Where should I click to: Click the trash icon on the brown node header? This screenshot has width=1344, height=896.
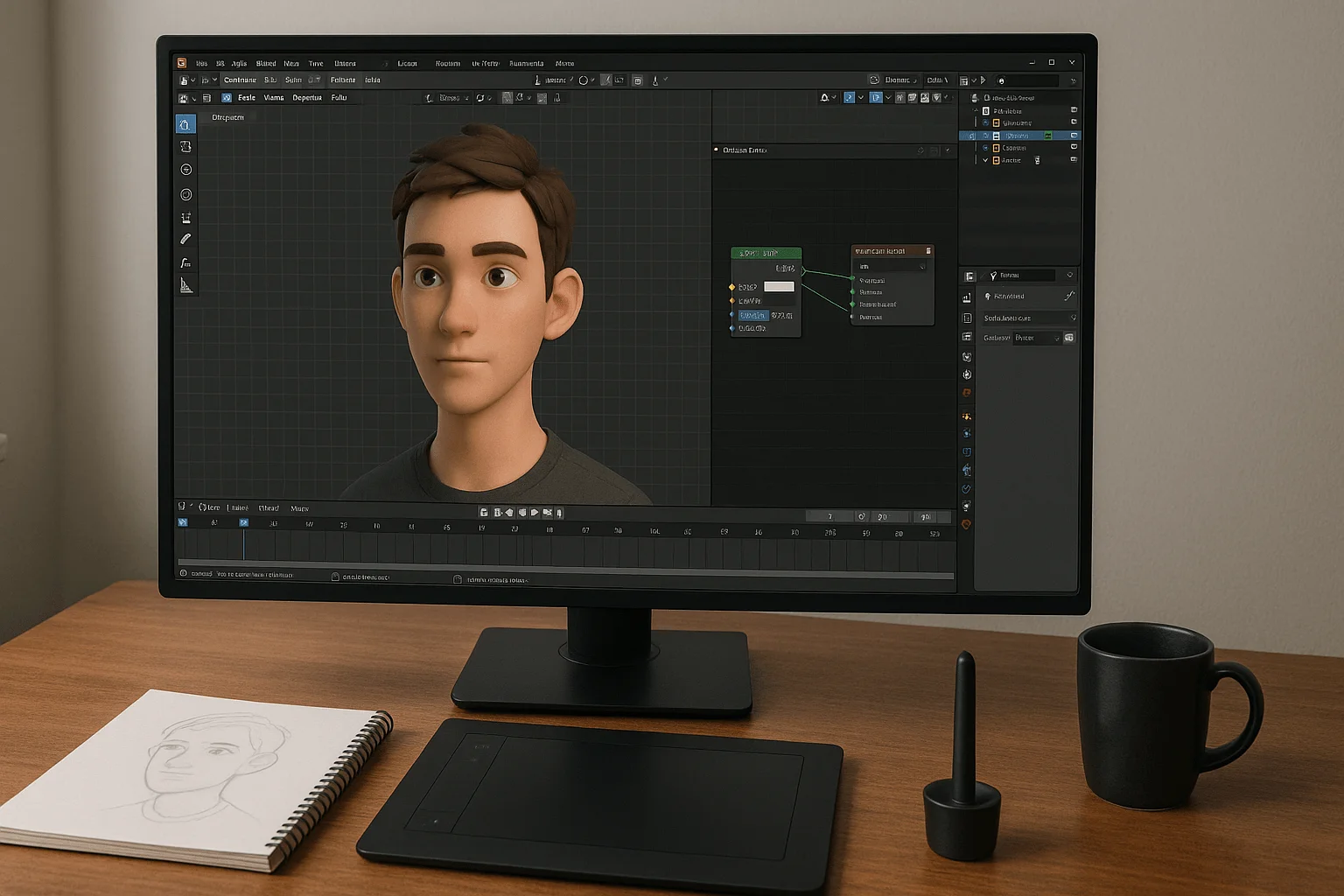click(x=928, y=251)
